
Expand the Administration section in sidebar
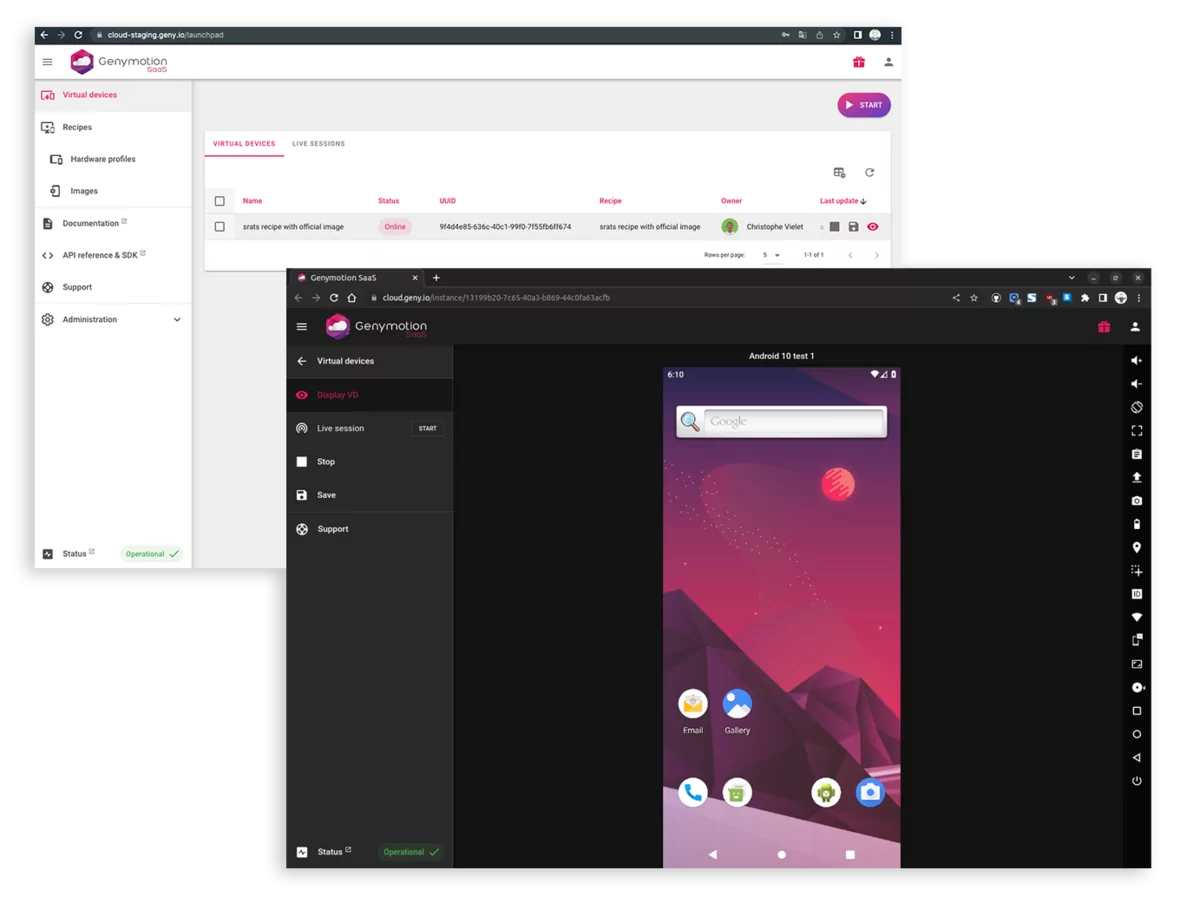112,320
